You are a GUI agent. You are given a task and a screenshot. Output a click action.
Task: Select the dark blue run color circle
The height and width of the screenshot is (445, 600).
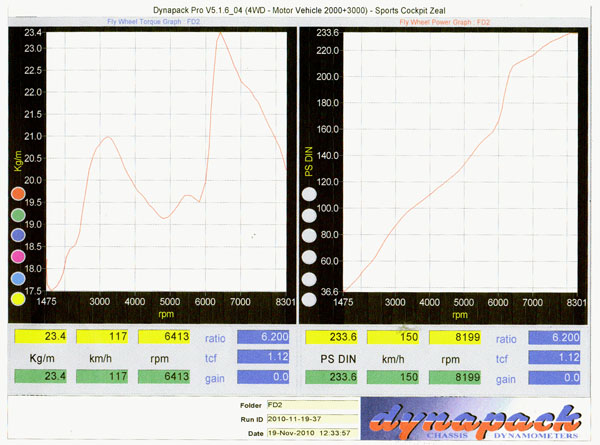[18, 235]
